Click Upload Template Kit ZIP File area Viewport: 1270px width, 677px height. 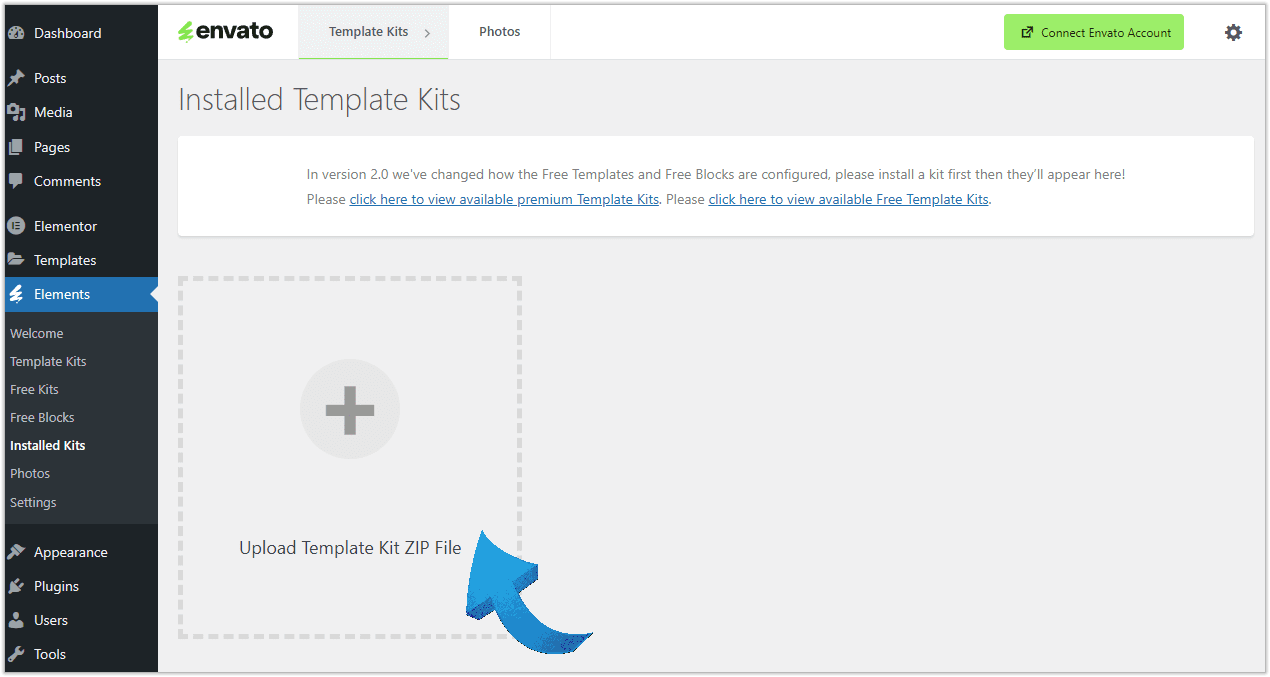(x=350, y=458)
